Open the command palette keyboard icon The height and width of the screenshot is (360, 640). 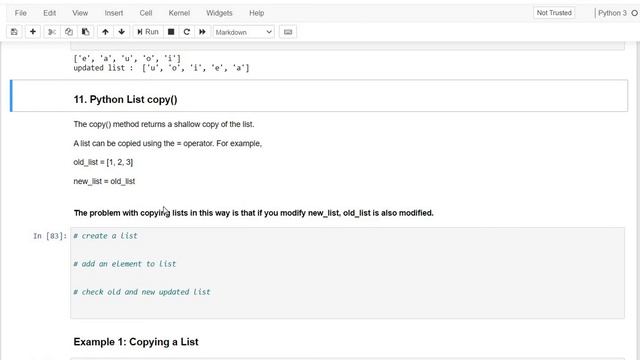(x=288, y=32)
